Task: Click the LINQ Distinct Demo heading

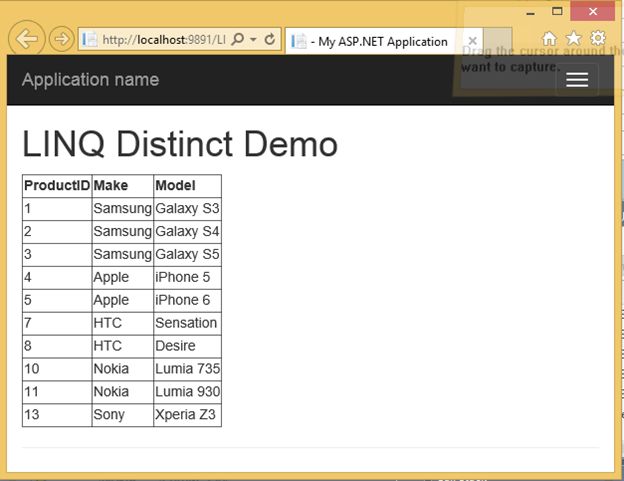Action: [180, 145]
